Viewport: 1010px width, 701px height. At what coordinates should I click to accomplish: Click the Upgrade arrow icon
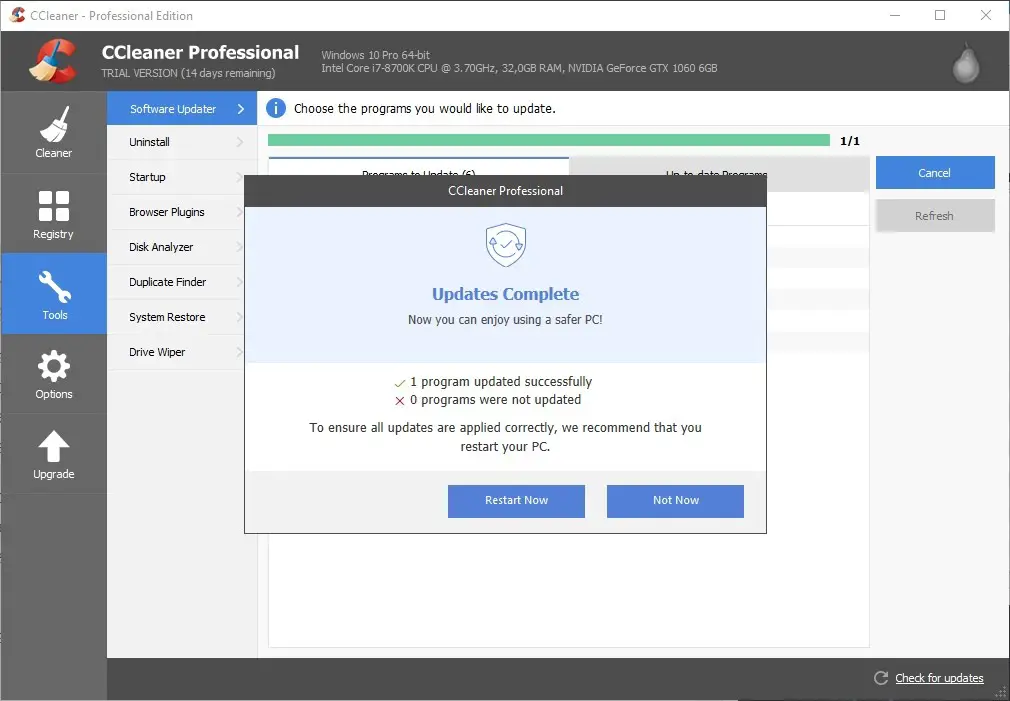pos(53,446)
